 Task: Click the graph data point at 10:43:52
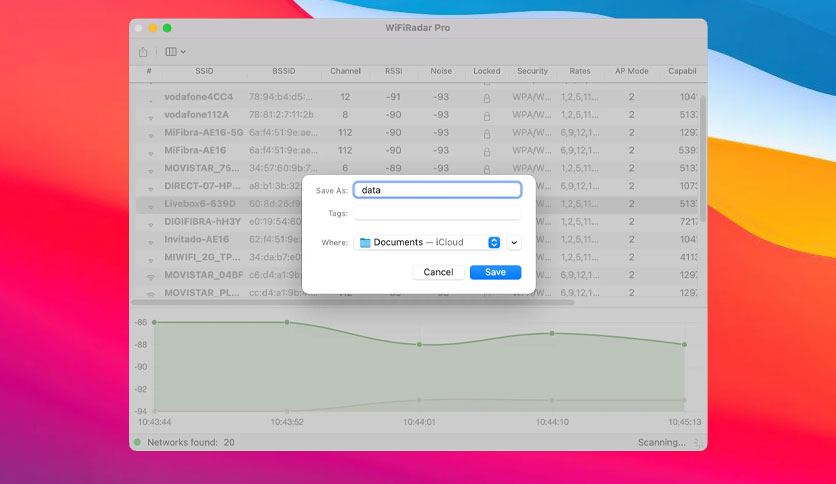click(287, 322)
